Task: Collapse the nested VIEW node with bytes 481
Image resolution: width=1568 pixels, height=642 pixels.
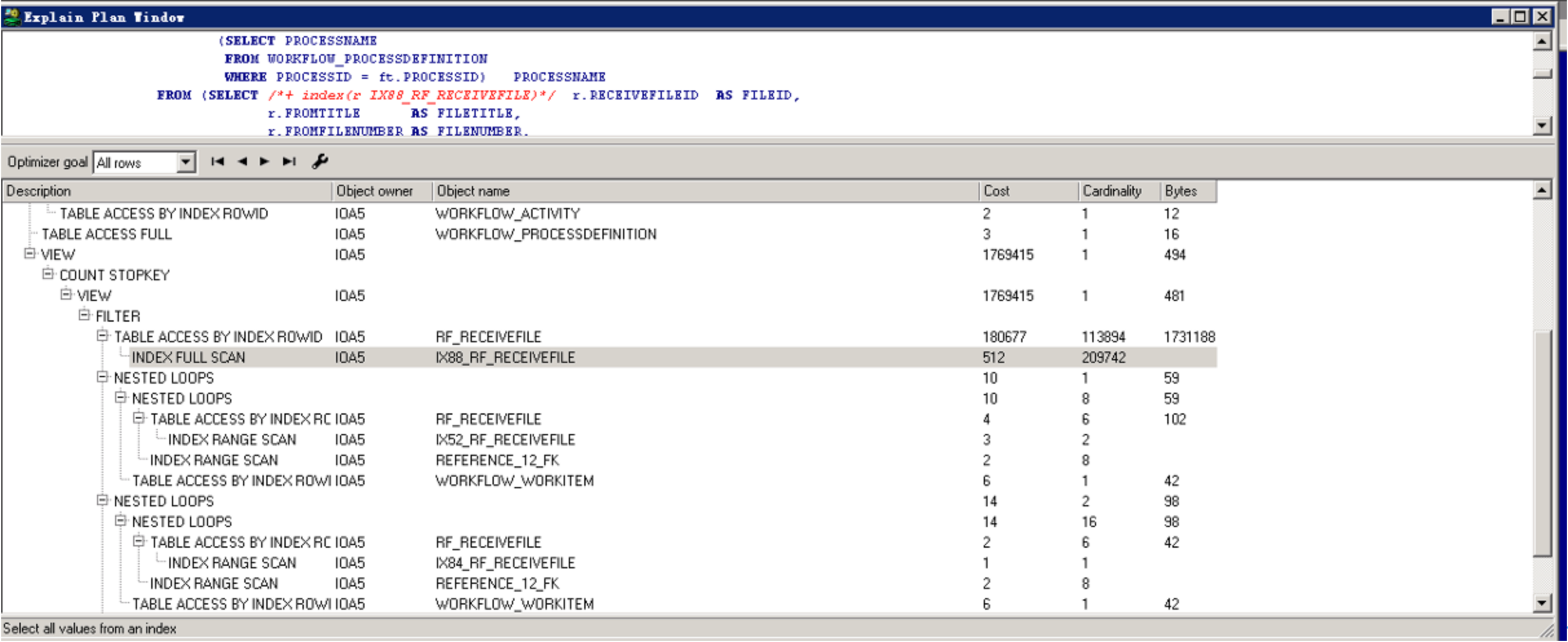Action: [x=65, y=295]
